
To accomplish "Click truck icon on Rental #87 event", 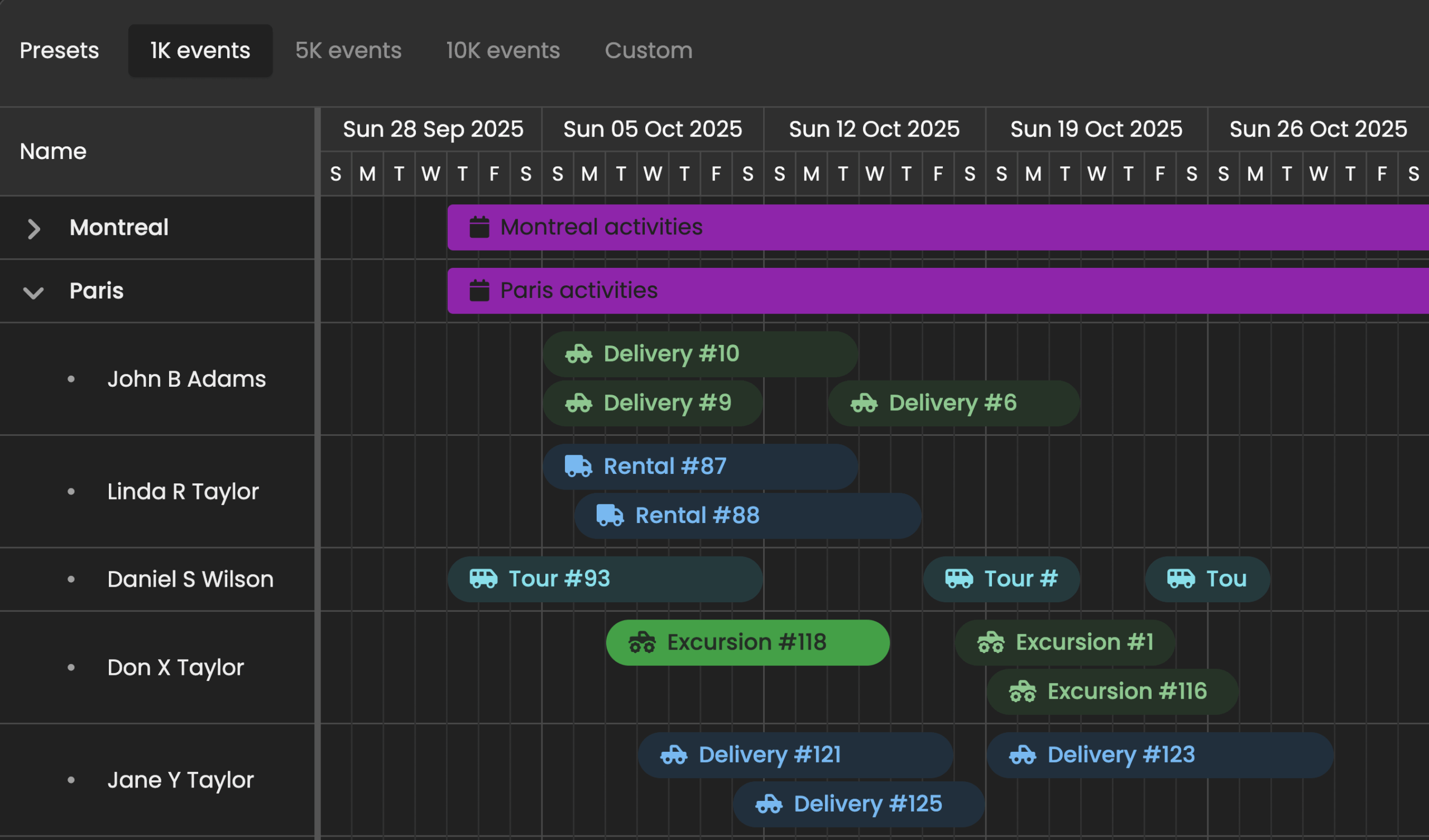I will coord(578,466).
